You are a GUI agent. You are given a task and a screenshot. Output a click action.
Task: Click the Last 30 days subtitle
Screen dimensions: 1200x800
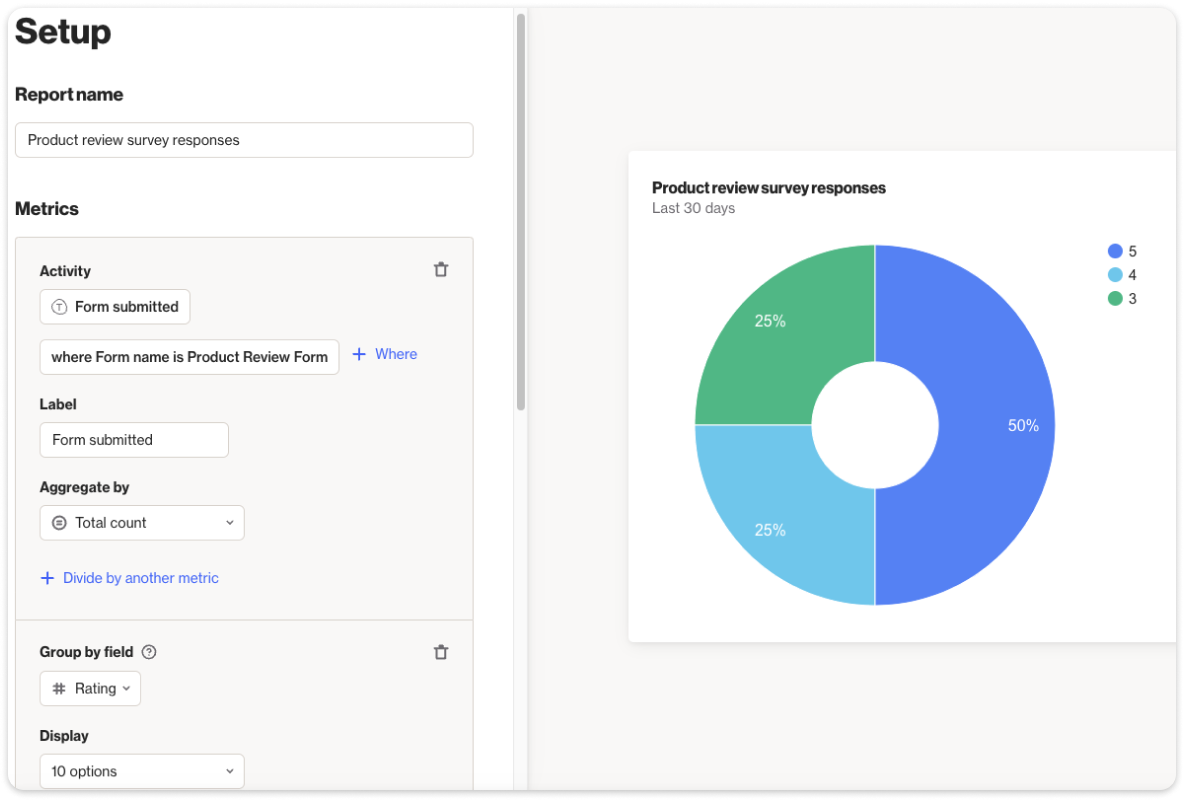click(x=693, y=209)
